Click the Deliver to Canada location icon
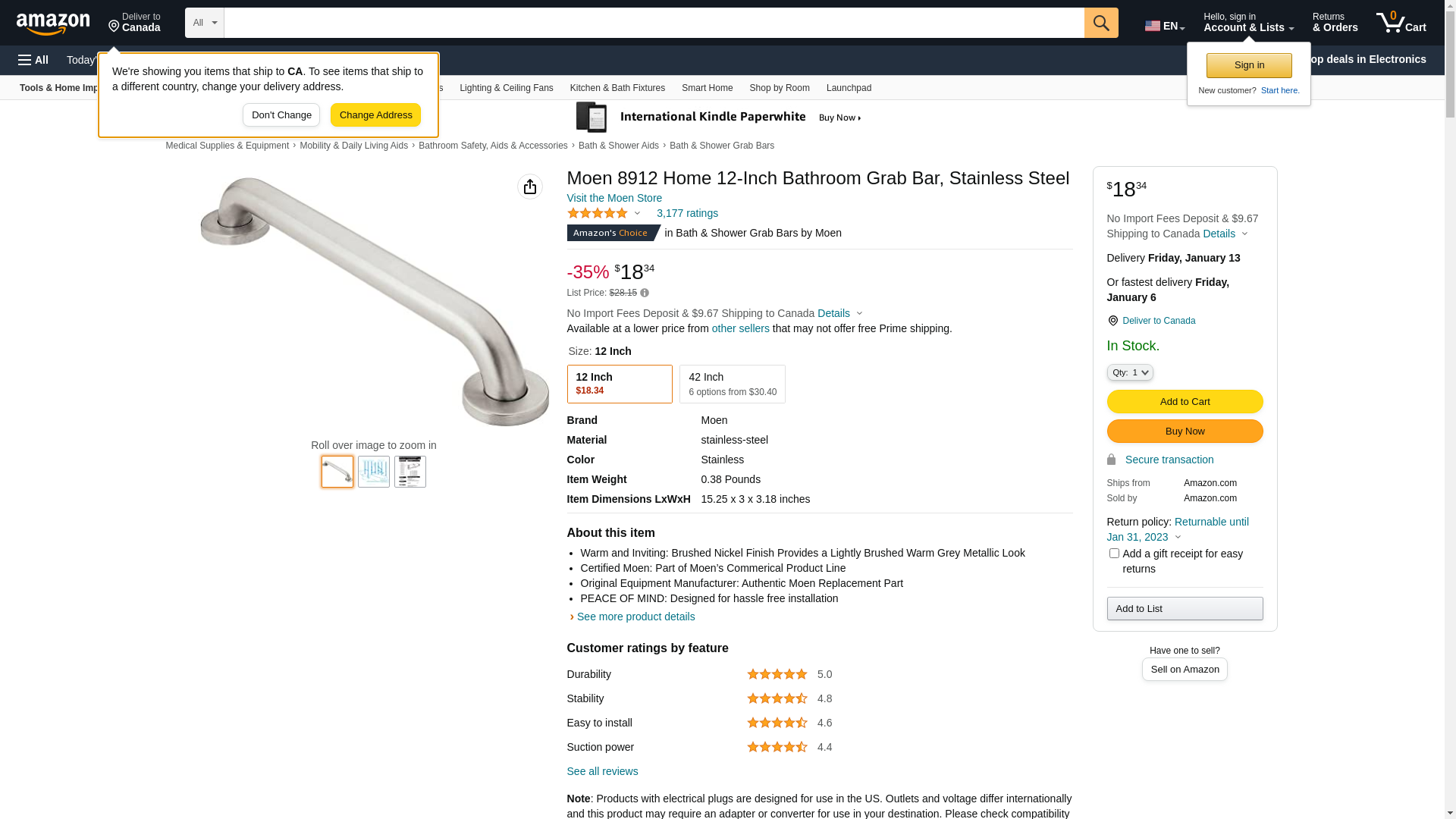1456x819 pixels. click(1112, 321)
